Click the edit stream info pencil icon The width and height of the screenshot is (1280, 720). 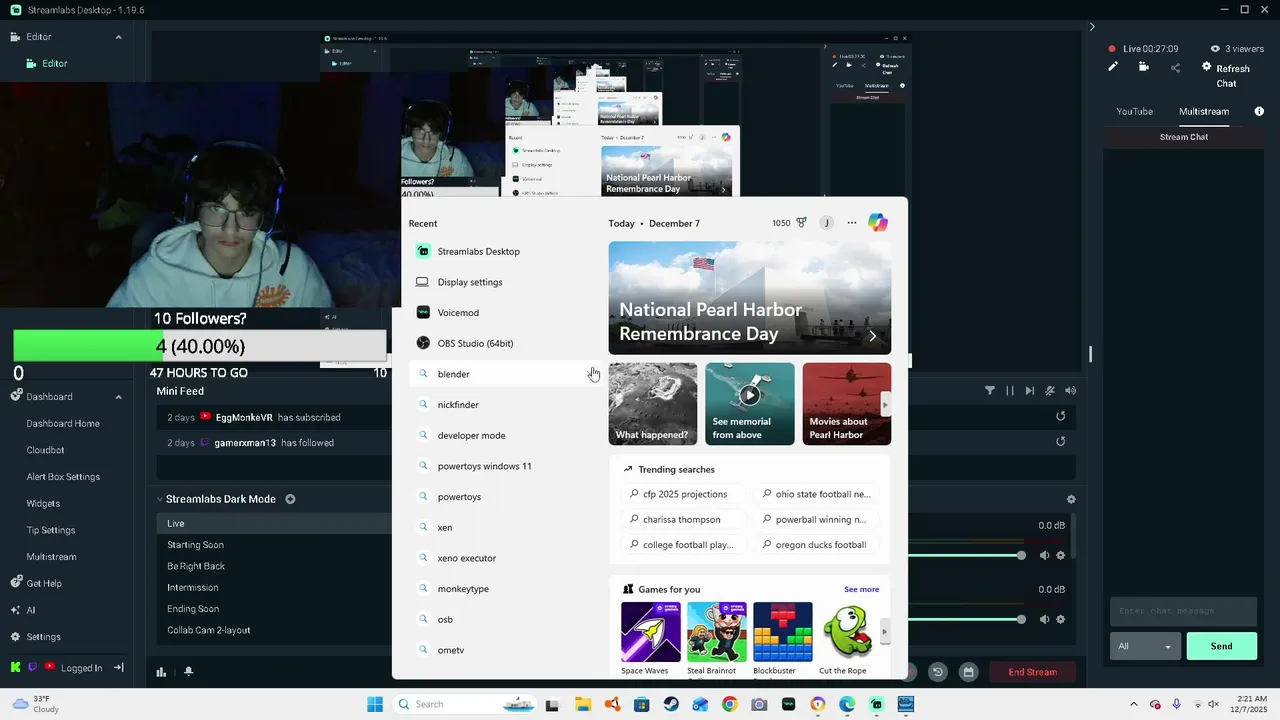1112,67
